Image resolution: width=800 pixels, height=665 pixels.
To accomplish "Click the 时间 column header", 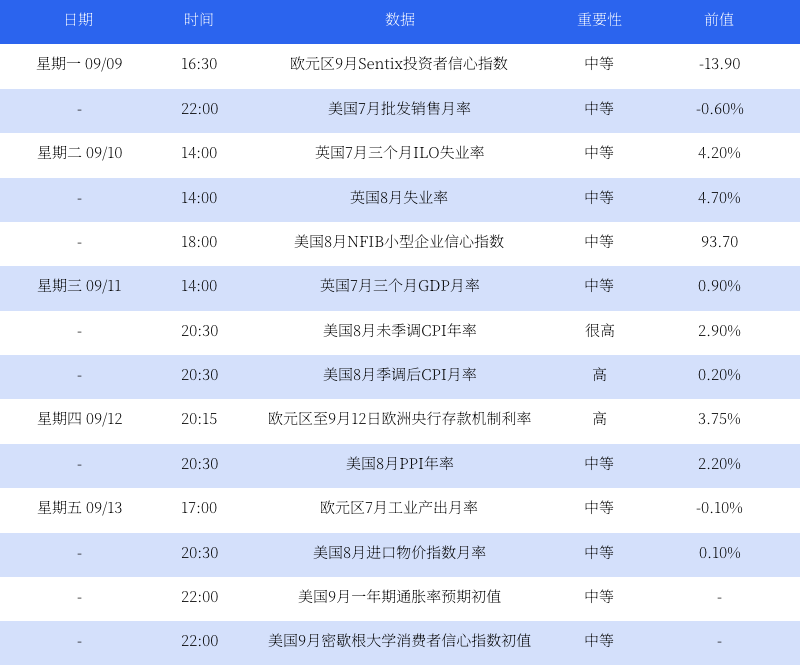I will [x=199, y=20].
